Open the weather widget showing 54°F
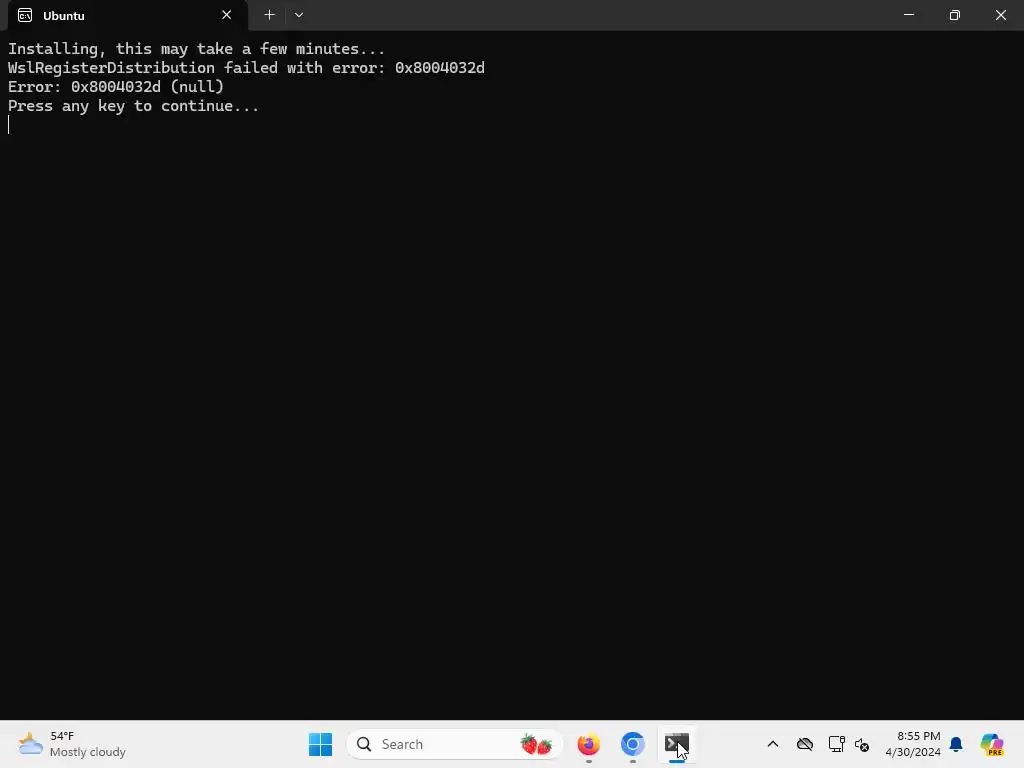This screenshot has height=768, width=1024. (x=72, y=744)
